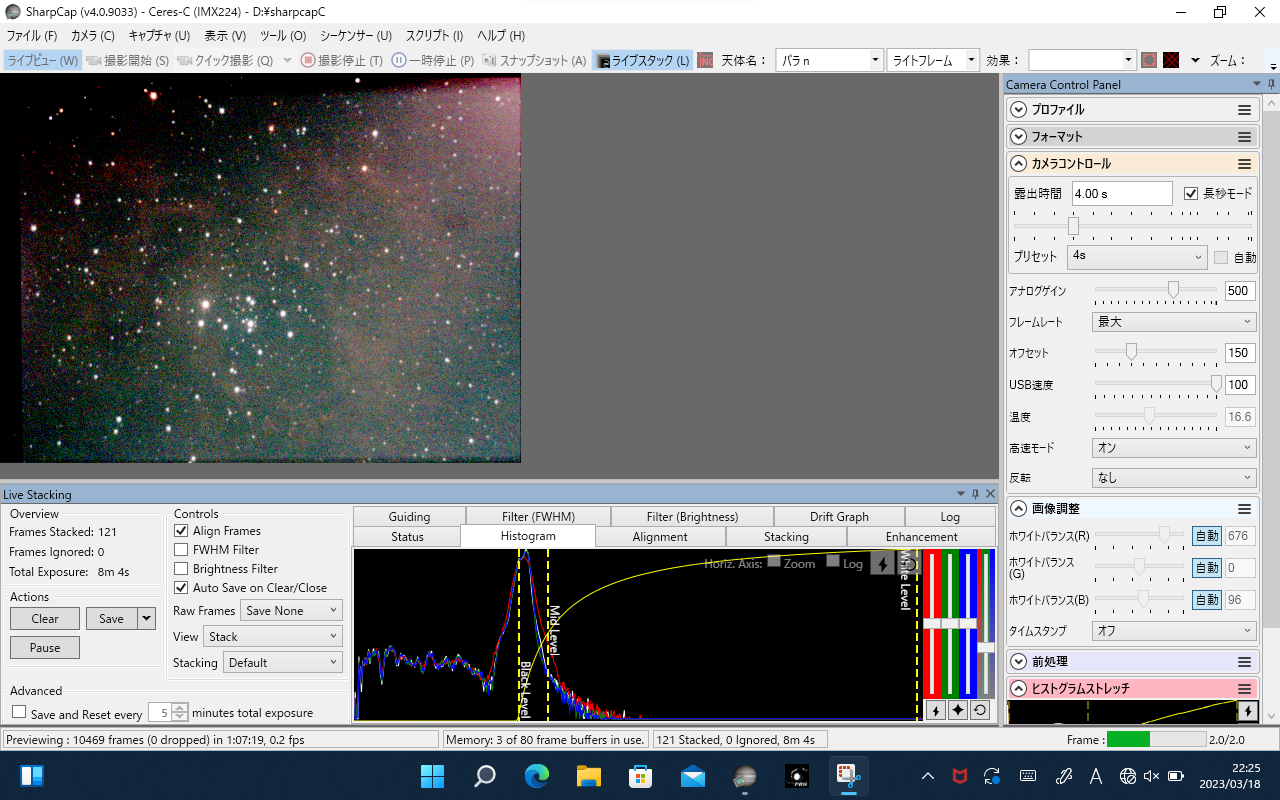Click the Clear button in Actions
The width and height of the screenshot is (1280, 800).
pyautogui.click(x=45, y=619)
